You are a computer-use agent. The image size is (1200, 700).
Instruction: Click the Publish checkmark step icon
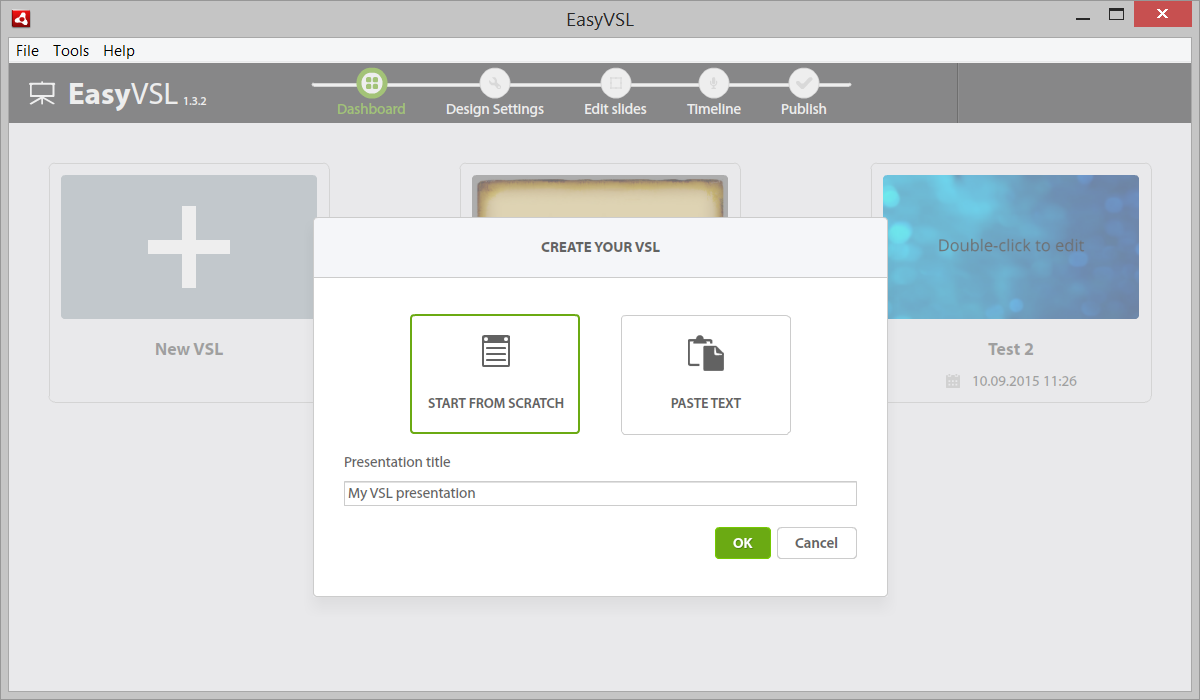(804, 83)
